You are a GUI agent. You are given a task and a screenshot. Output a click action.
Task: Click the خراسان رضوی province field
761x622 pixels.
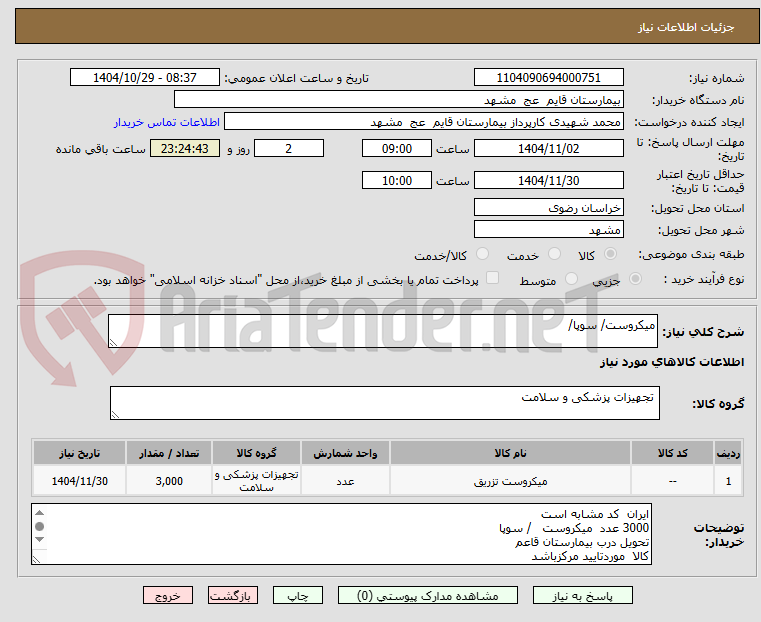pyautogui.click(x=548, y=208)
